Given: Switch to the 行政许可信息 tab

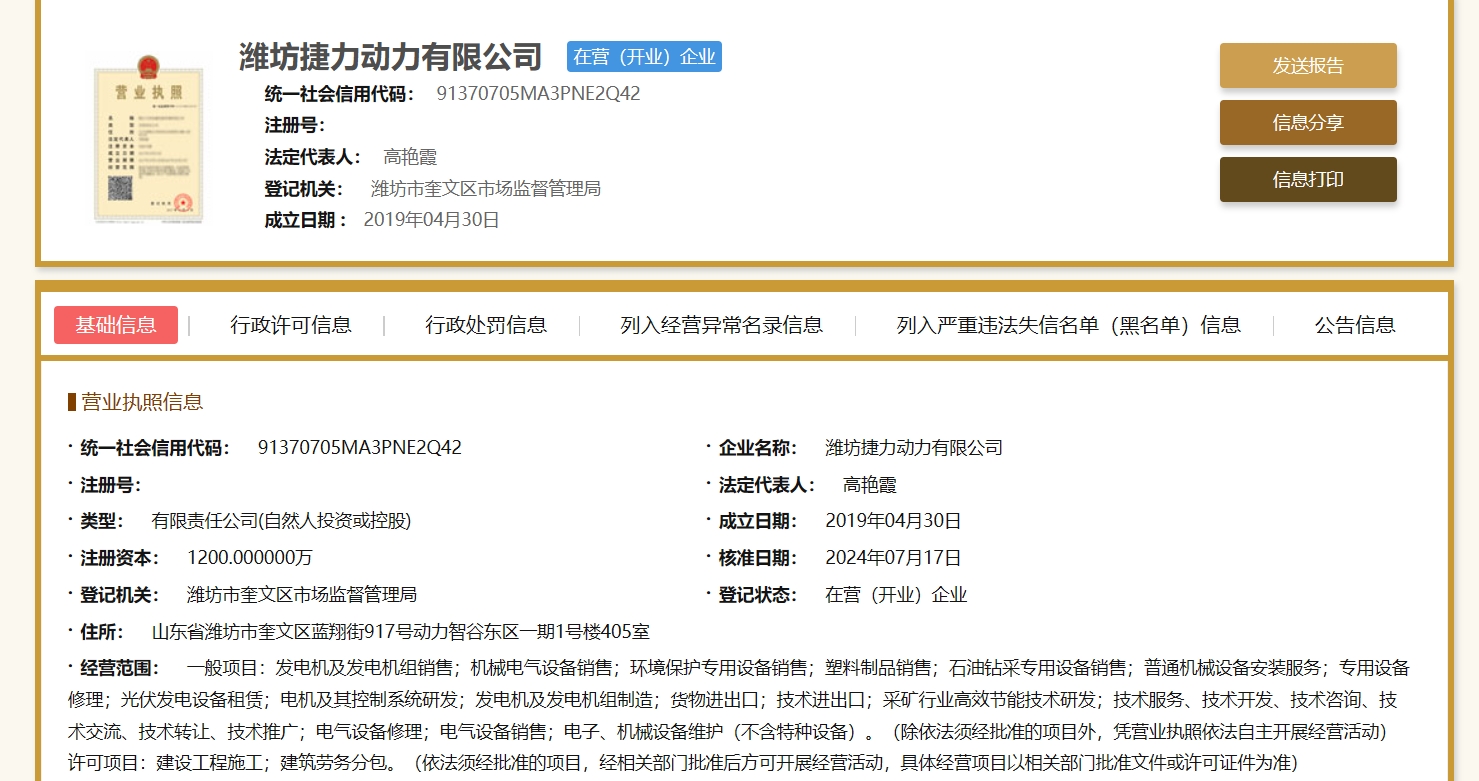Looking at the screenshot, I should [291, 325].
